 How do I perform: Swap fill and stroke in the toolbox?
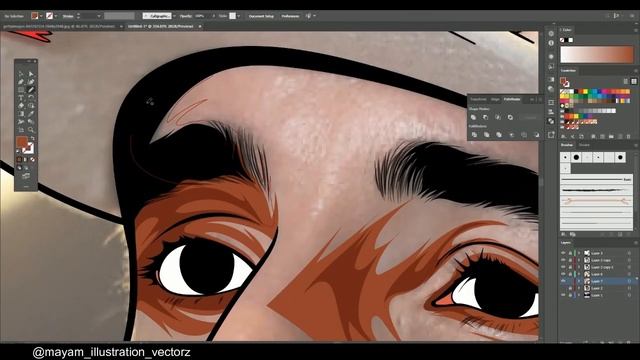point(33,138)
